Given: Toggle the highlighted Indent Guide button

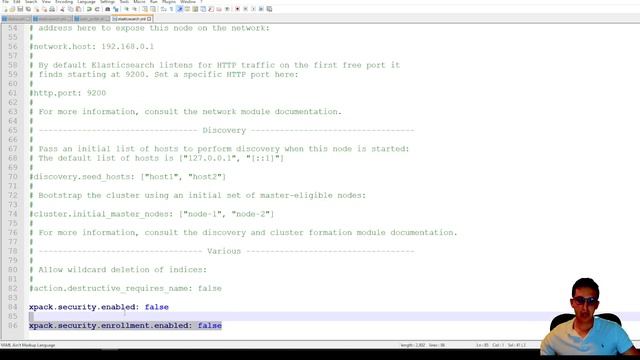Looking at the screenshot, I should click(x=180, y=9).
